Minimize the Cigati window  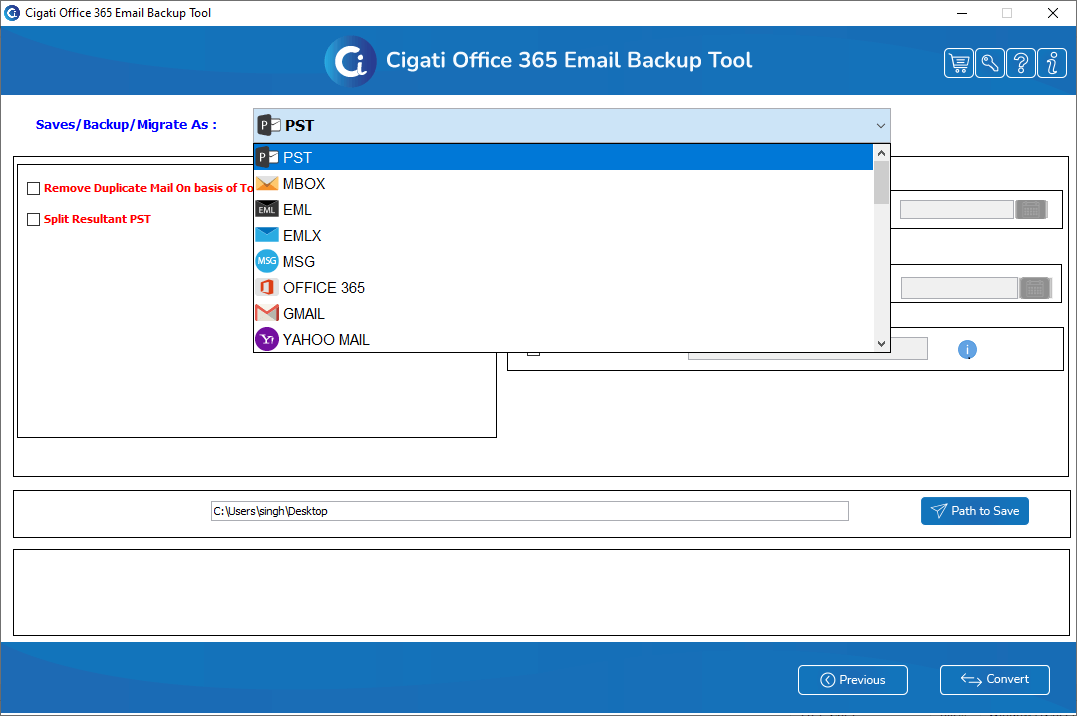(x=962, y=13)
